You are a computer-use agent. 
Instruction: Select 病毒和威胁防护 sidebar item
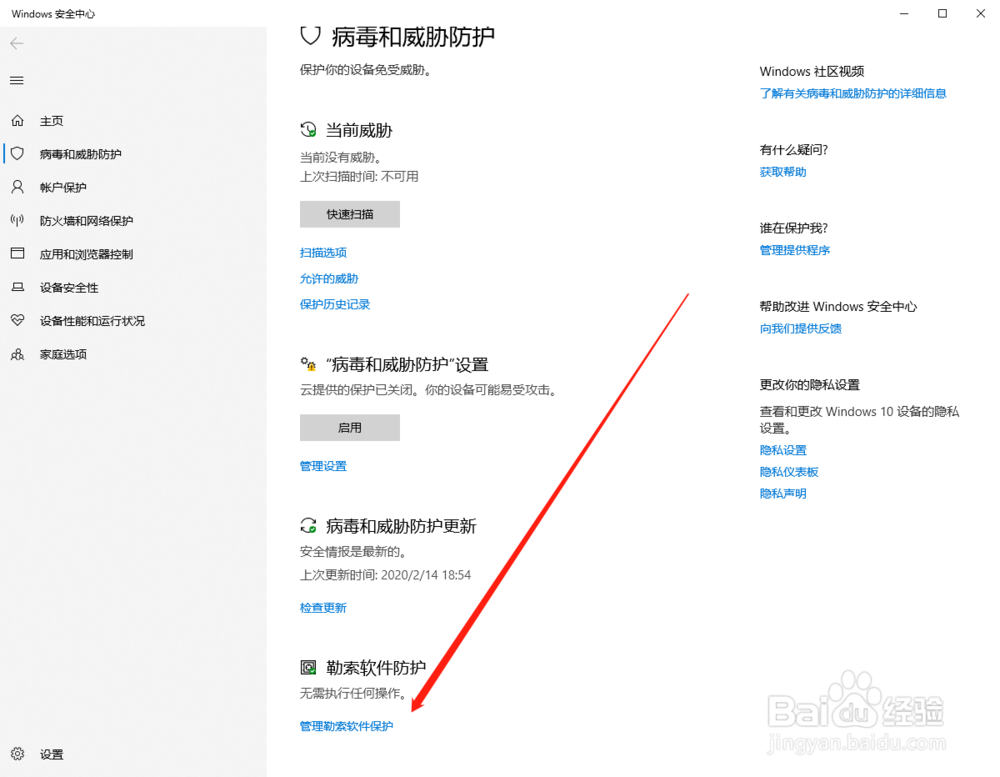(x=80, y=154)
